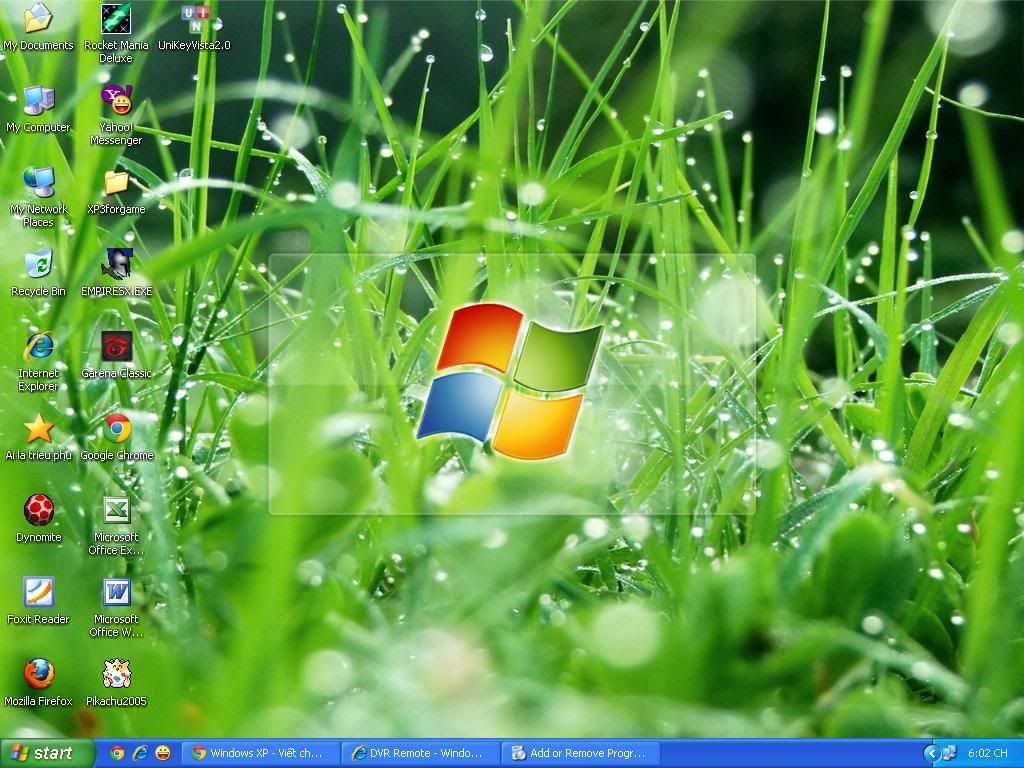
Task: Click the 6:02 CH taskbar clock
Action: pyautogui.click(x=987, y=754)
